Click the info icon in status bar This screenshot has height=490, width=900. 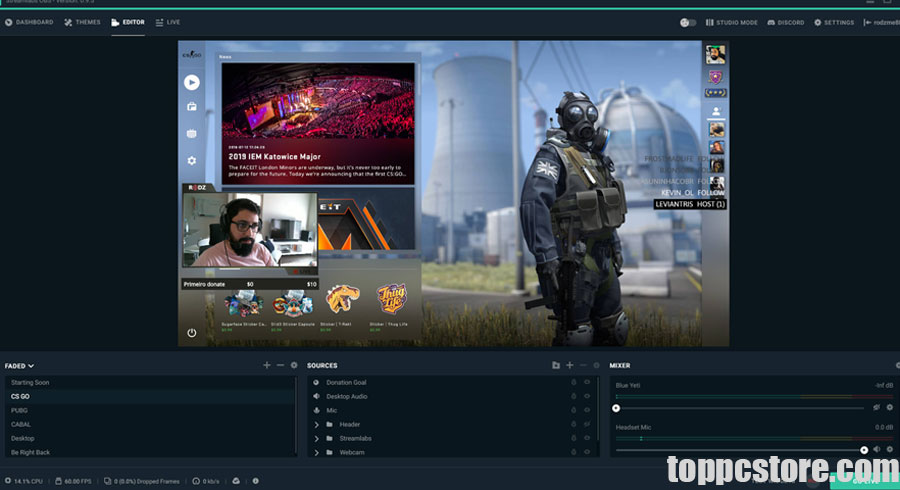coord(255,481)
